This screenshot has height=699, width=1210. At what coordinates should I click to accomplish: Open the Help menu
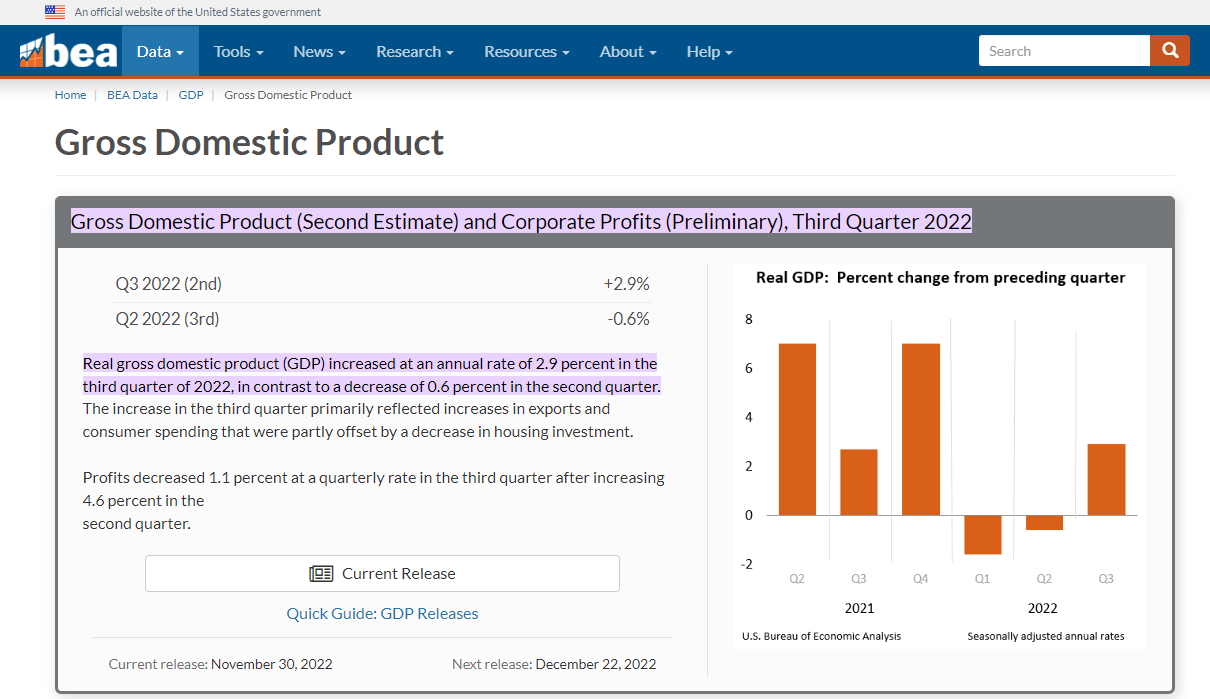709,52
